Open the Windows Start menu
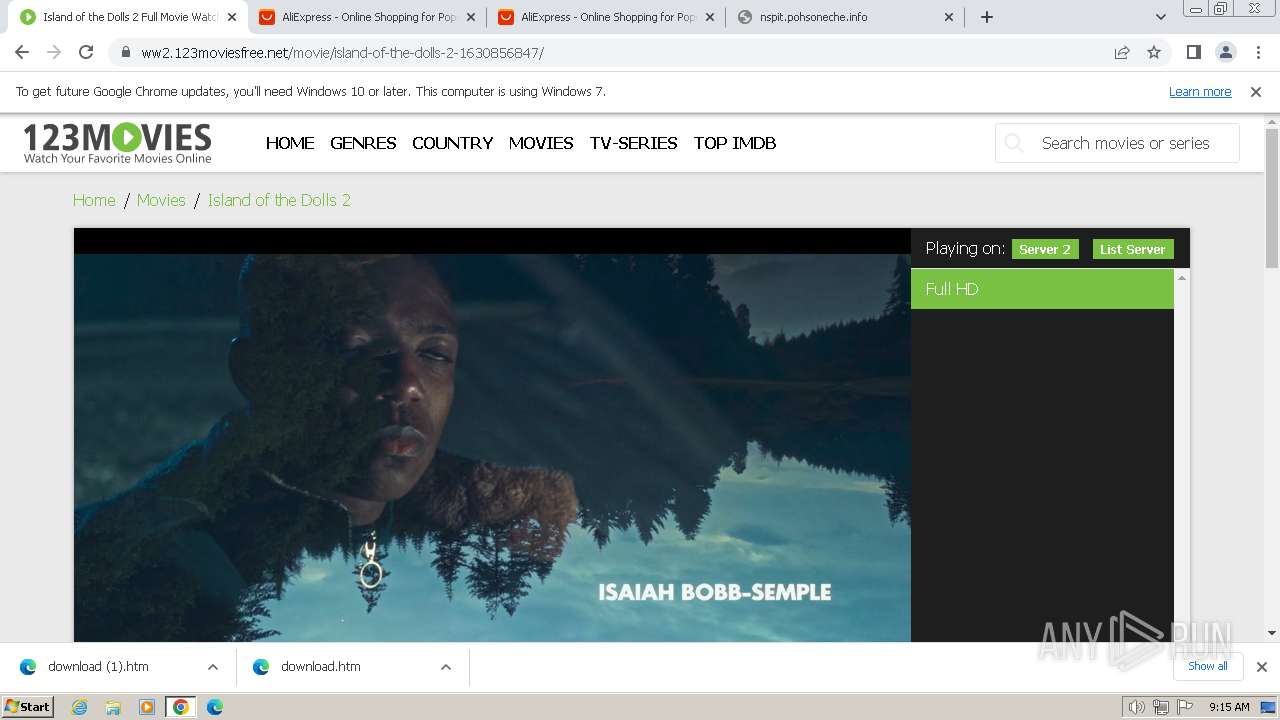Screen dimensions: 1280x720 (28, 706)
